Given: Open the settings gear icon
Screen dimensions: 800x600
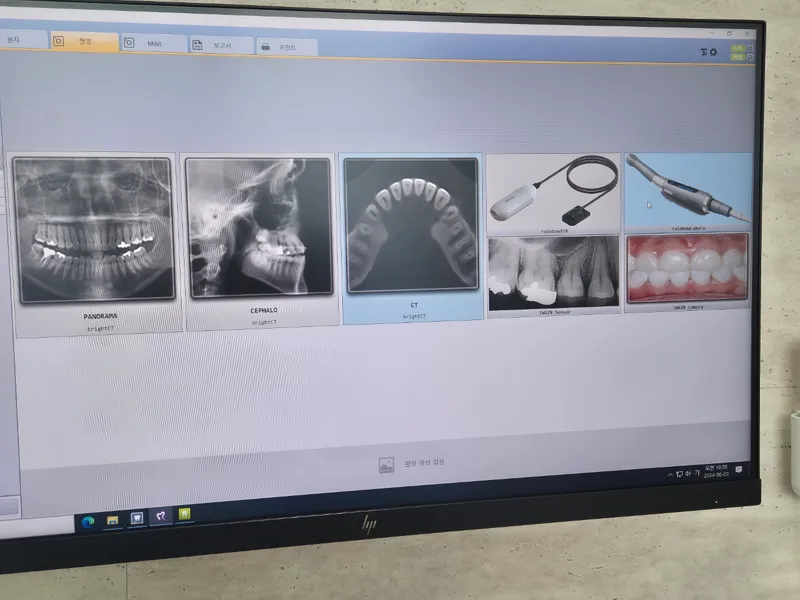Looking at the screenshot, I should pyautogui.click(x=713, y=52).
